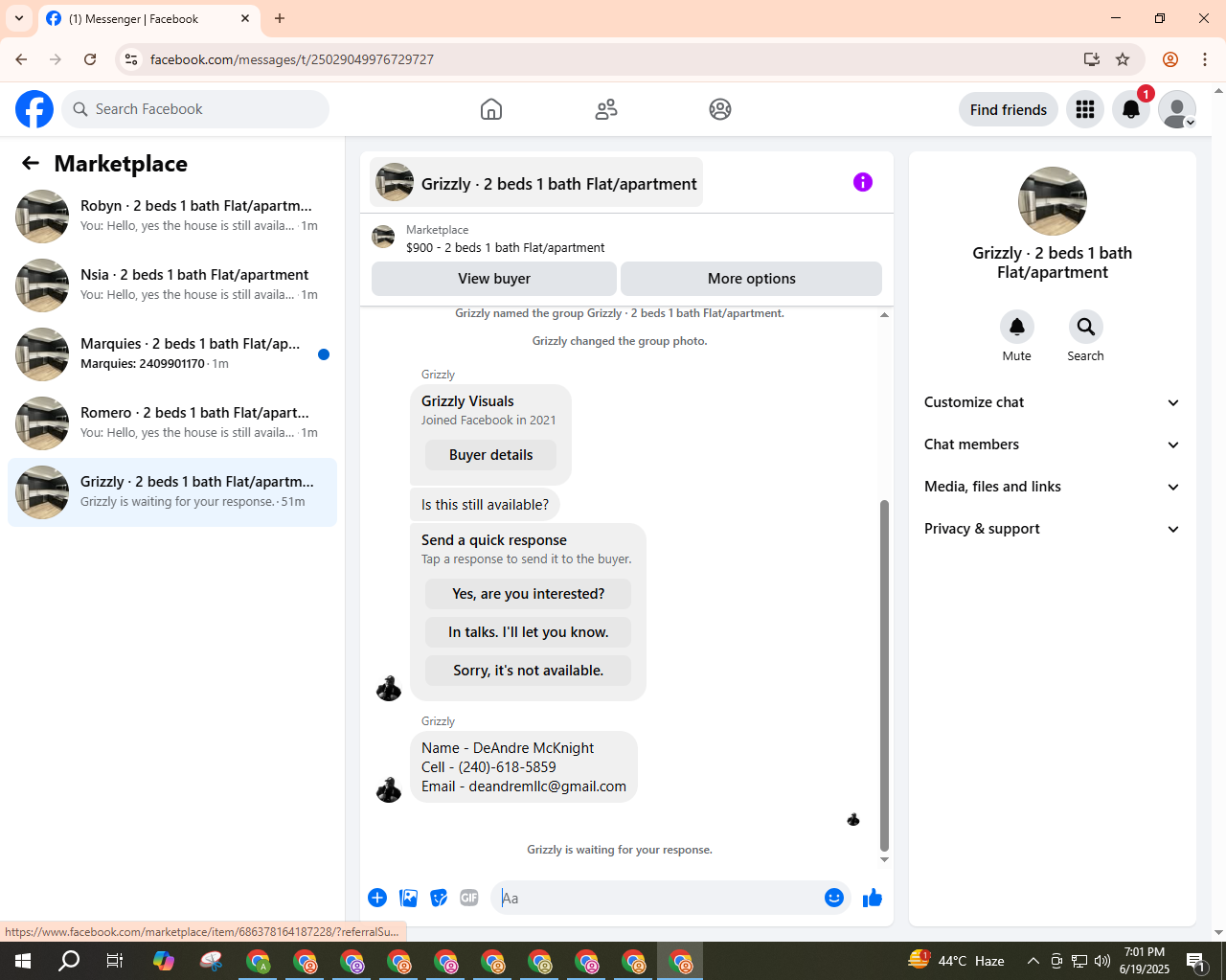Attach a photo to the message
The image size is (1226, 980).
click(409, 898)
